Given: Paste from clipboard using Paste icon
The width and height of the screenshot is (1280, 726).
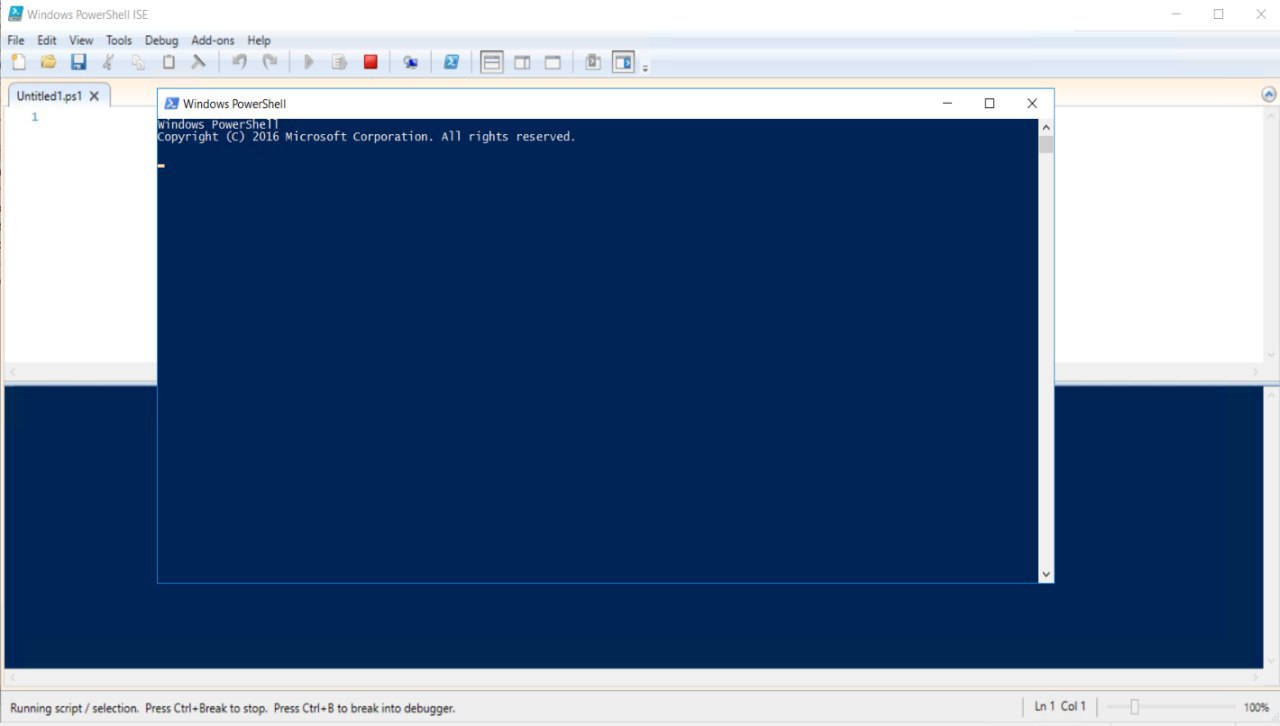Looking at the screenshot, I should (x=168, y=62).
